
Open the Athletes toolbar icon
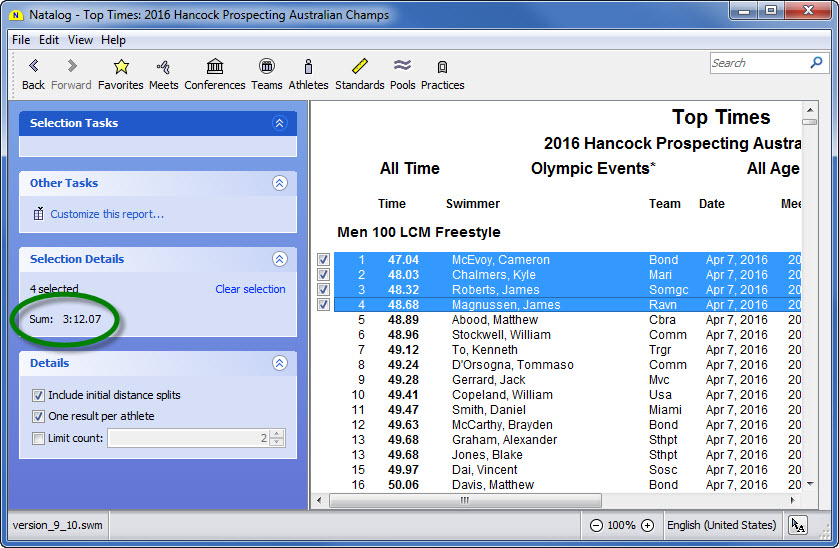(x=308, y=67)
